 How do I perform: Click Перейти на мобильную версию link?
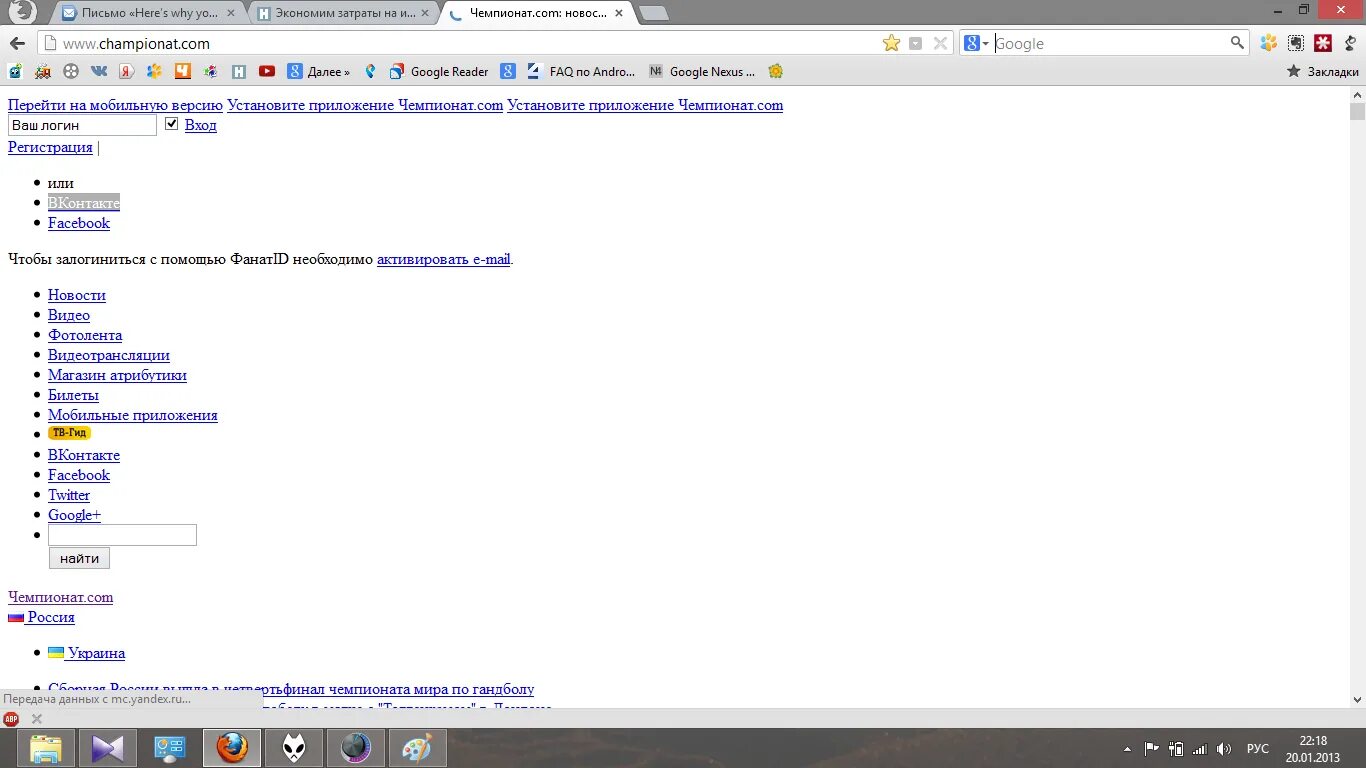tap(115, 105)
